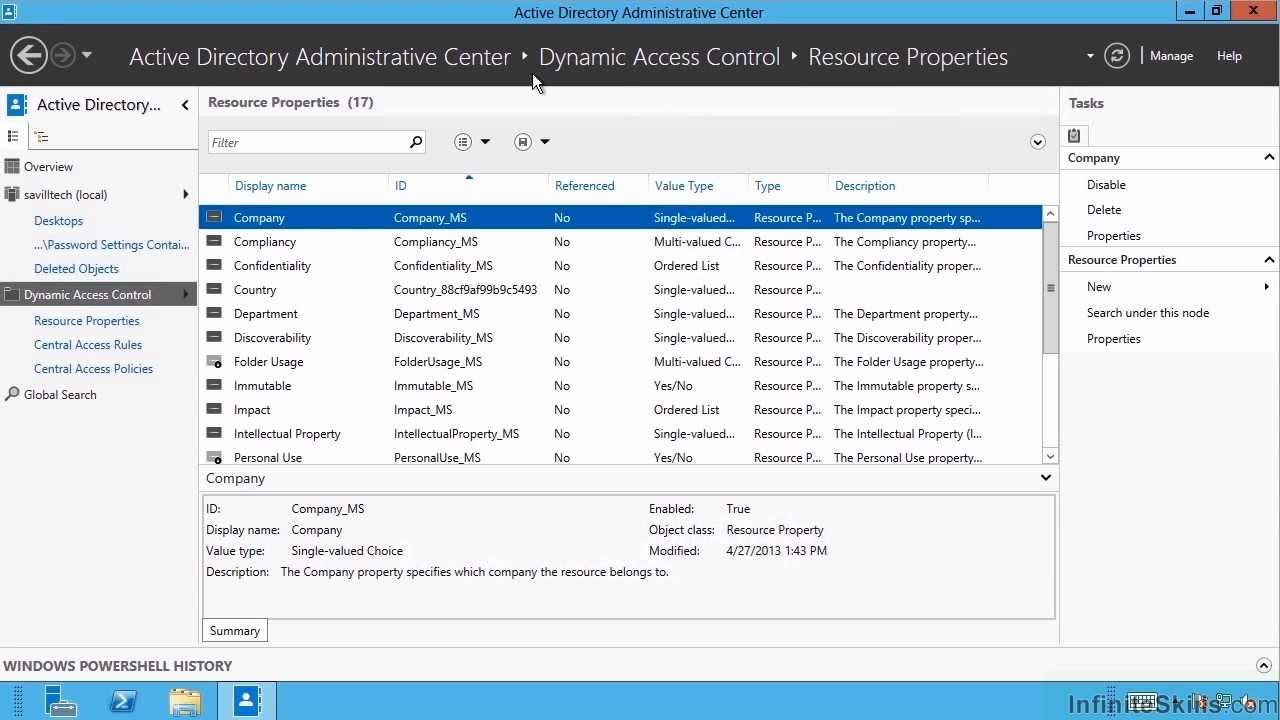Viewport: 1280px width, 720px height.
Task: Collapse the Company details preview pane
Action: click(x=1046, y=478)
